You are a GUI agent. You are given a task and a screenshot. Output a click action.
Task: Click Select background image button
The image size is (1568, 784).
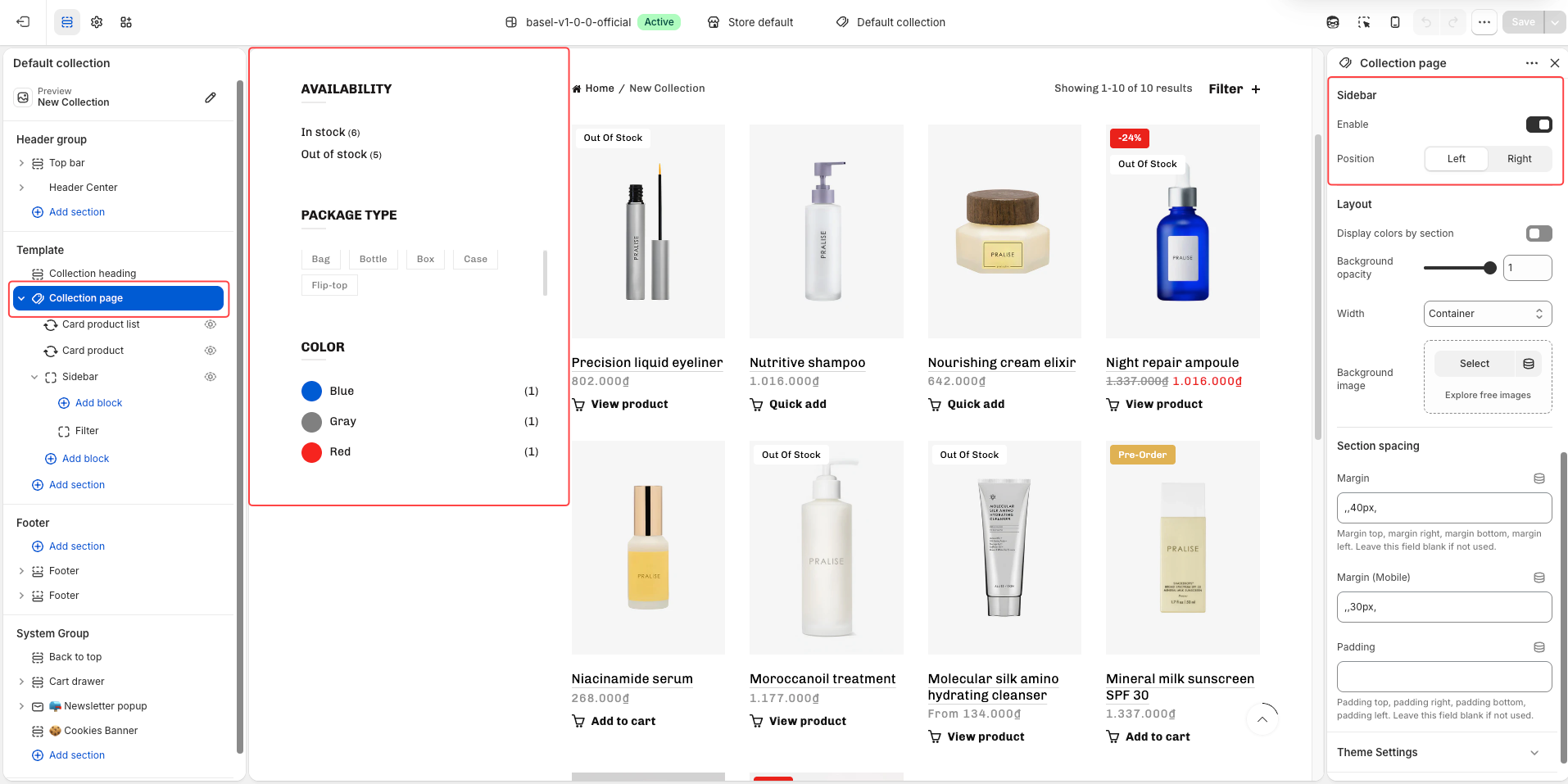1475,364
